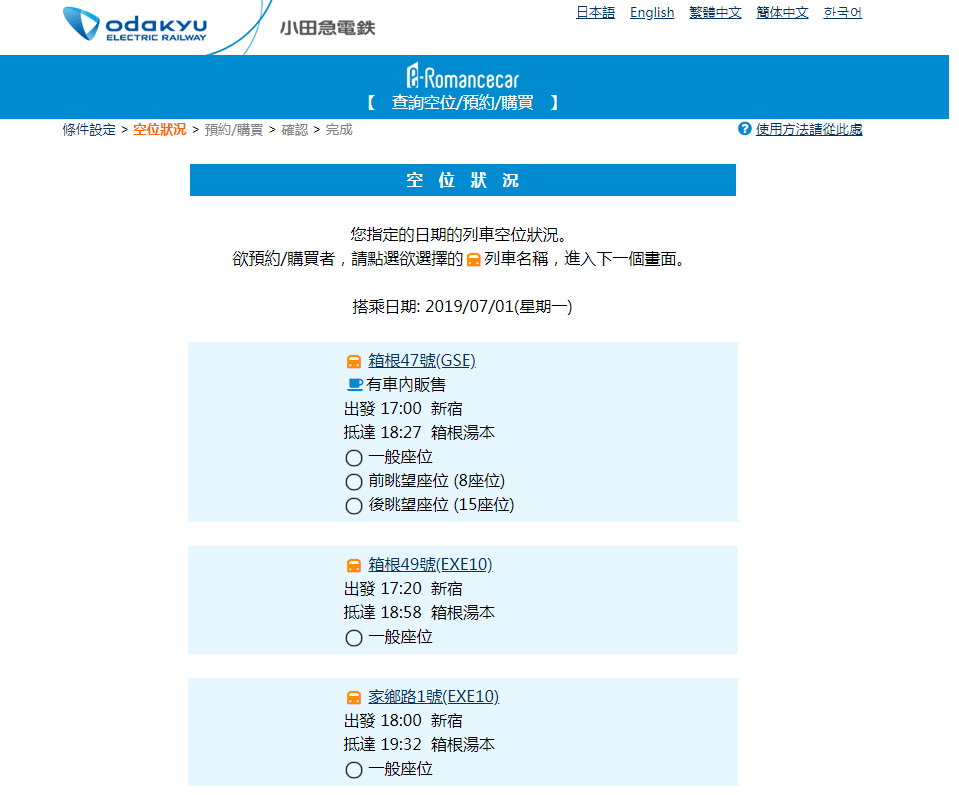Switch language to 簡体中文
Screen dimensions: 959x795
pyautogui.click(x=782, y=12)
